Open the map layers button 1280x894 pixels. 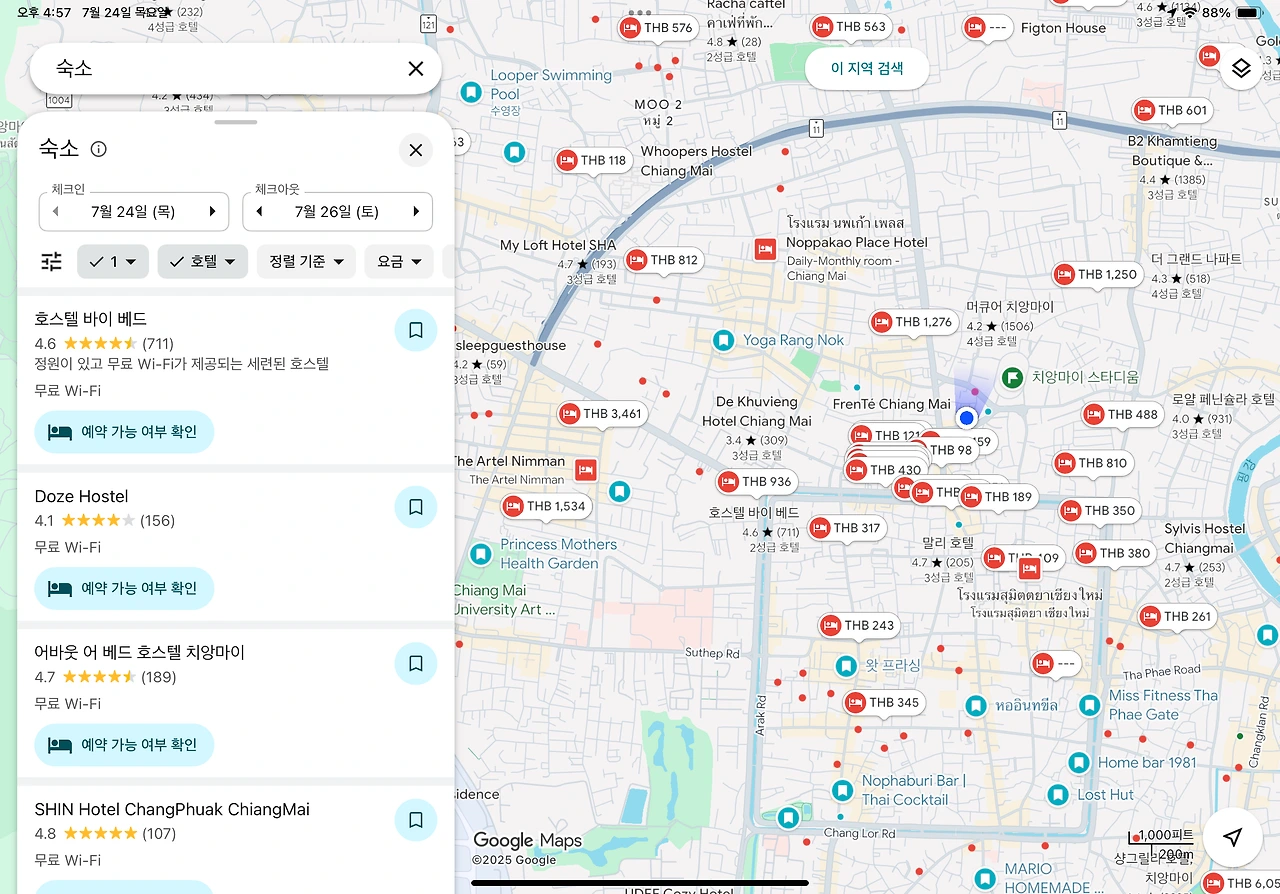(1241, 68)
